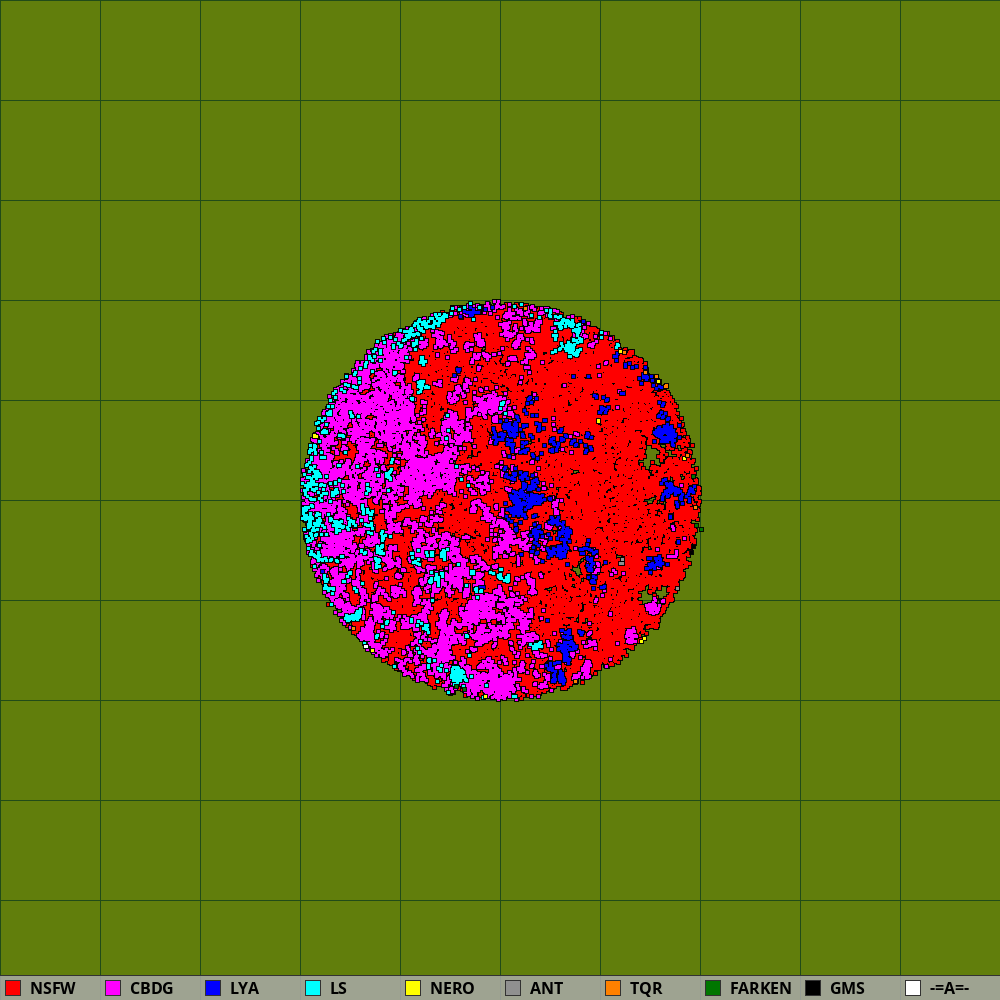
Task: Click the white -=A=- legend swatch
Action: tap(913, 988)
